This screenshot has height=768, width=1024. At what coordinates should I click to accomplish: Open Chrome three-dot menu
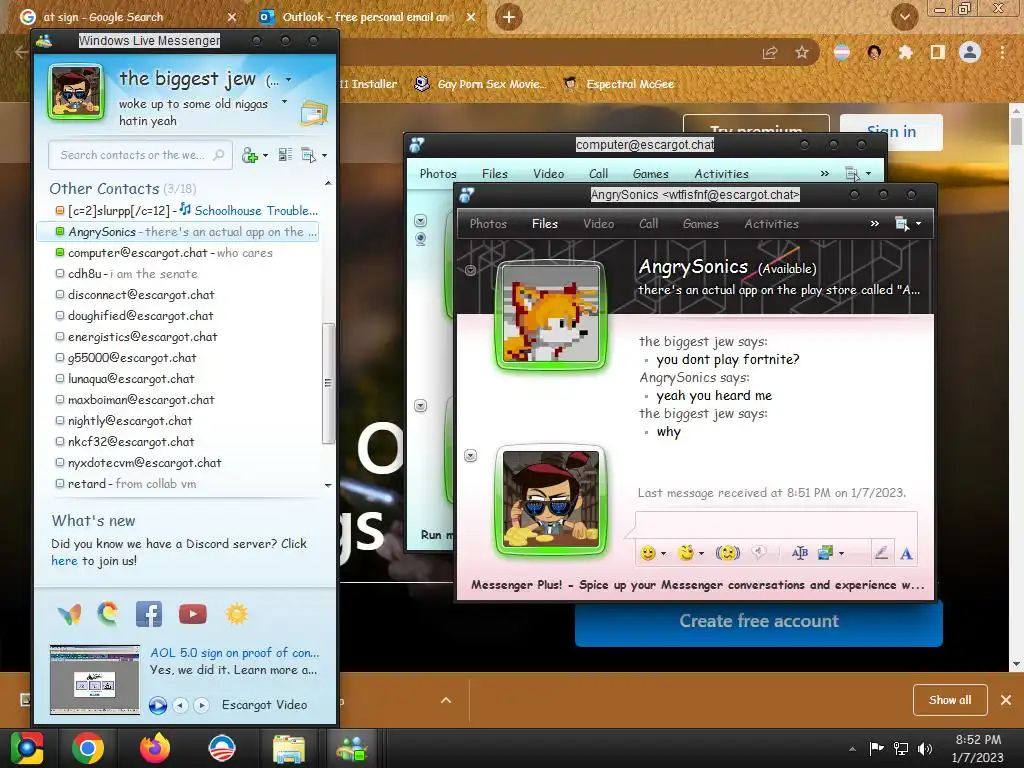[1002, 52]
